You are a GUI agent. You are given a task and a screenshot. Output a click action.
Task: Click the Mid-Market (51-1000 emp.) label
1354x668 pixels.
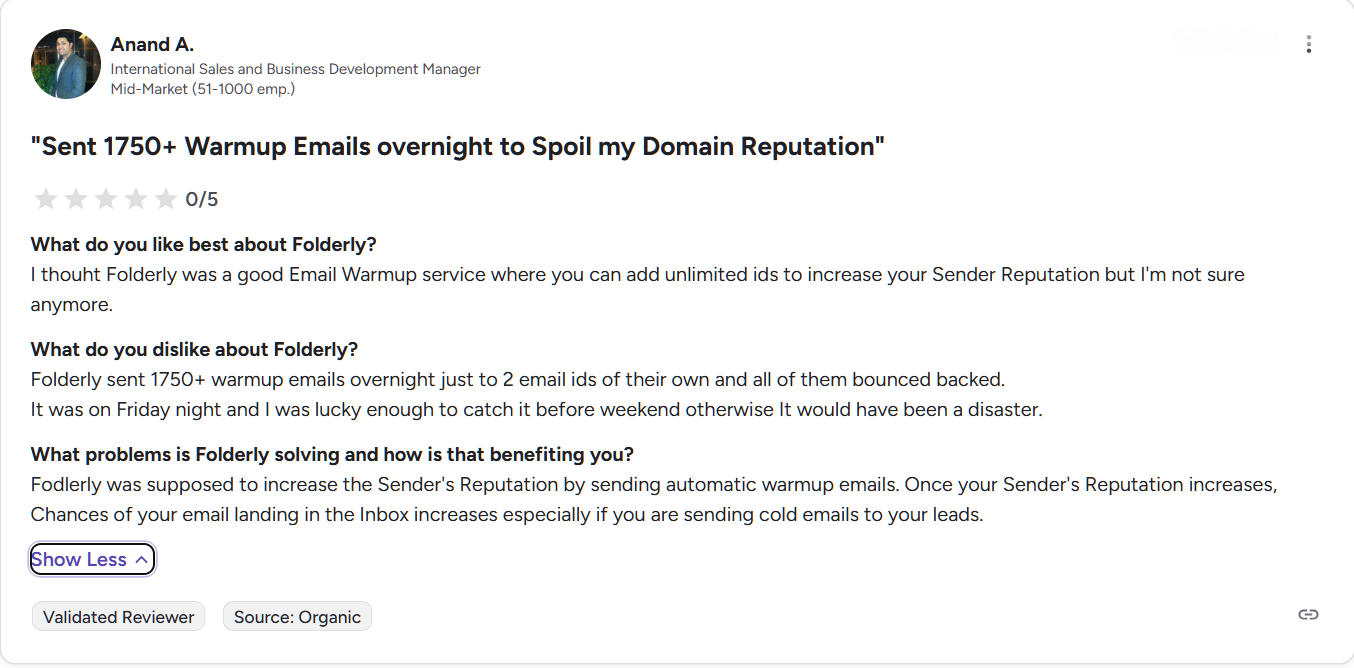click(203, 89)
